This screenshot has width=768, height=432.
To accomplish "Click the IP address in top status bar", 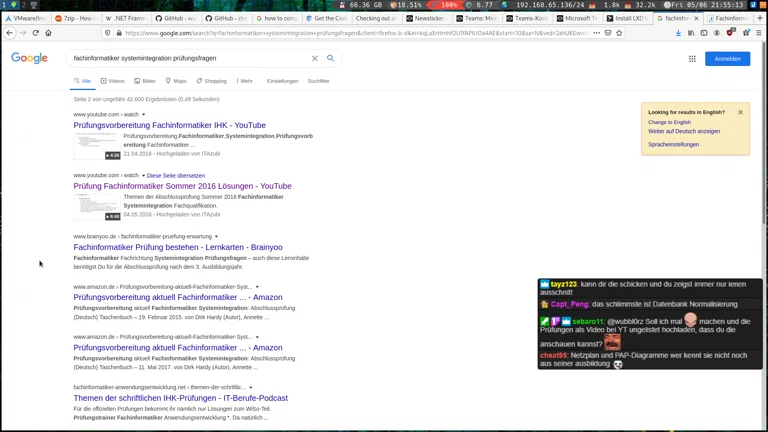I will click(550, 5).
